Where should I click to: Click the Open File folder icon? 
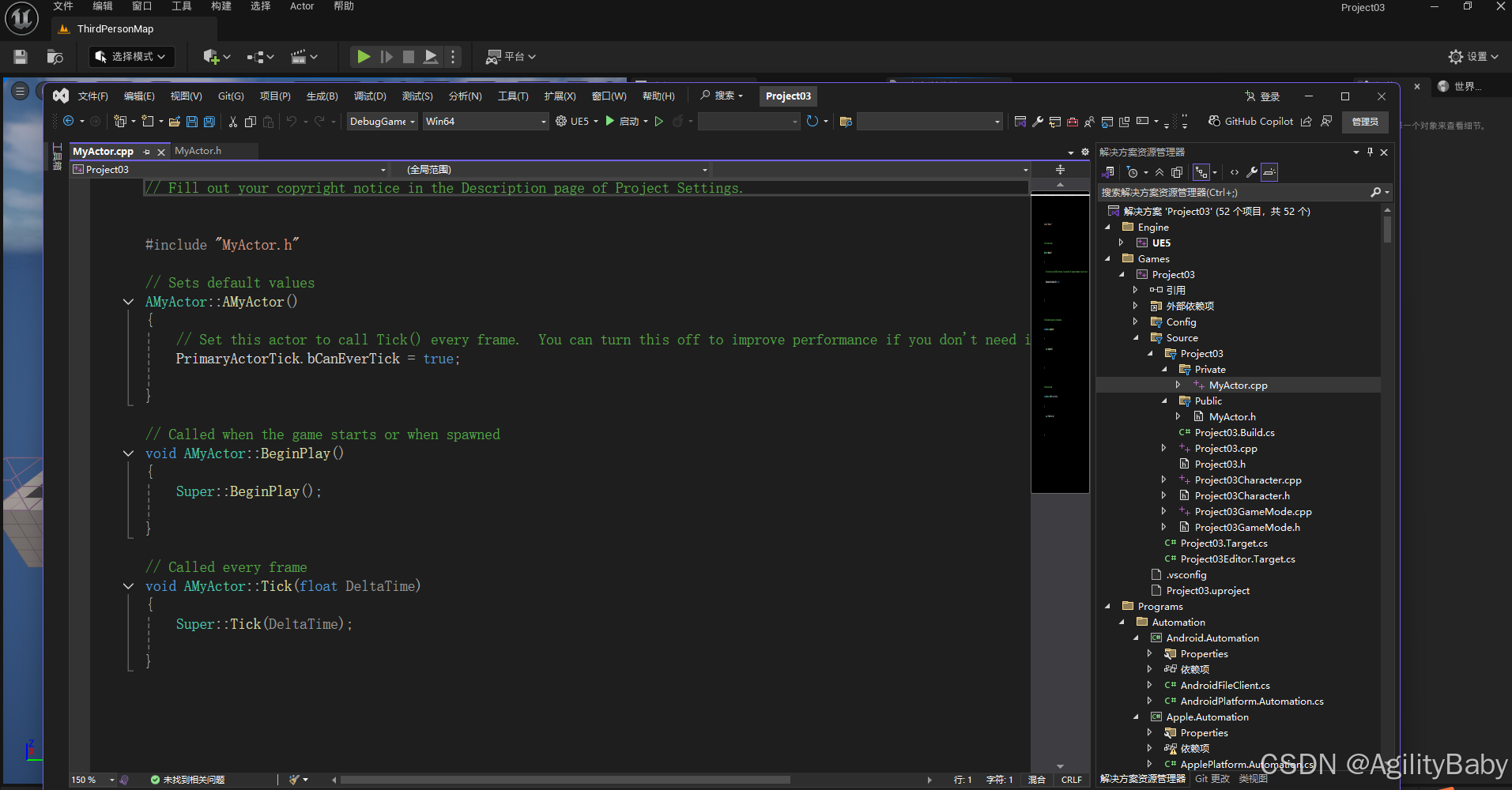(175, 122)
